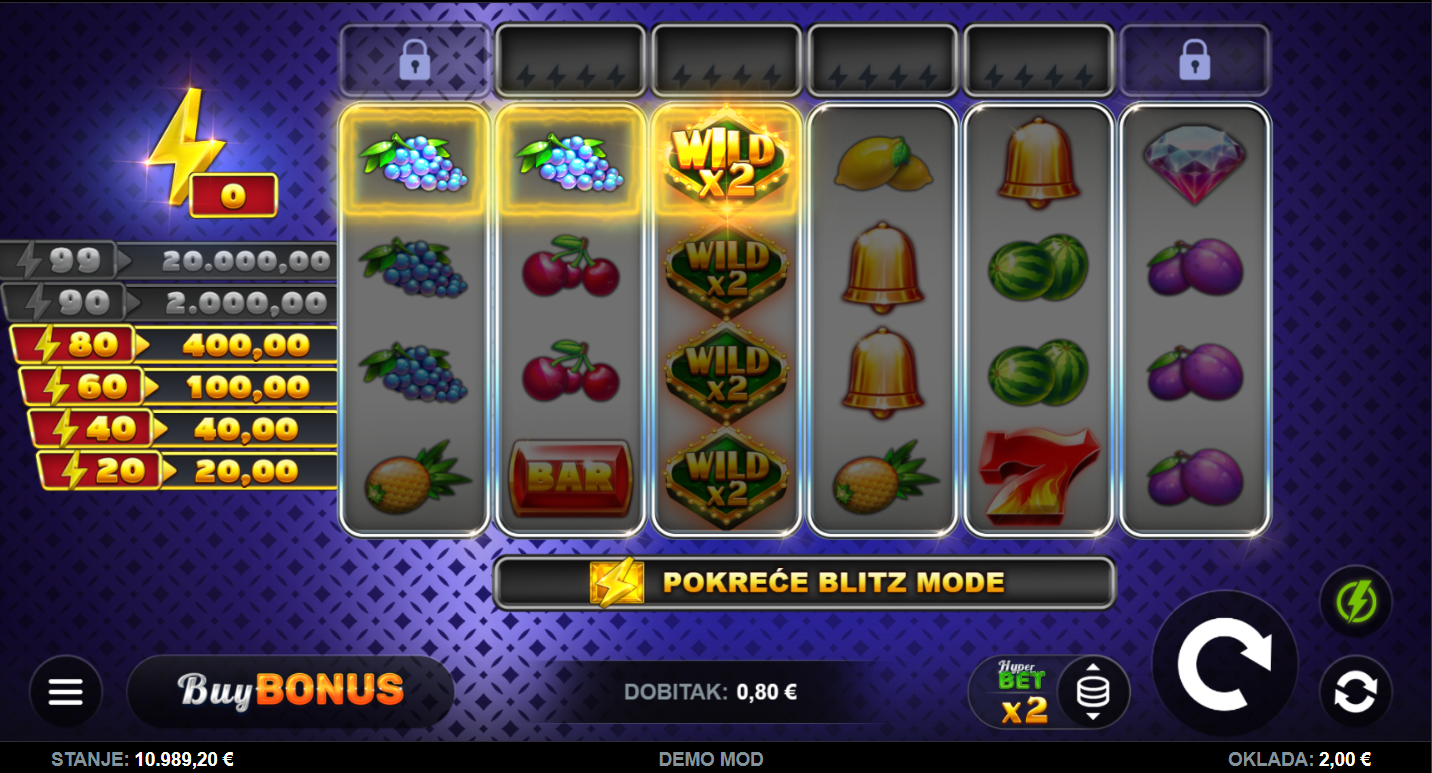Click the locked slot above the first reel

click(x=414, y=61)
